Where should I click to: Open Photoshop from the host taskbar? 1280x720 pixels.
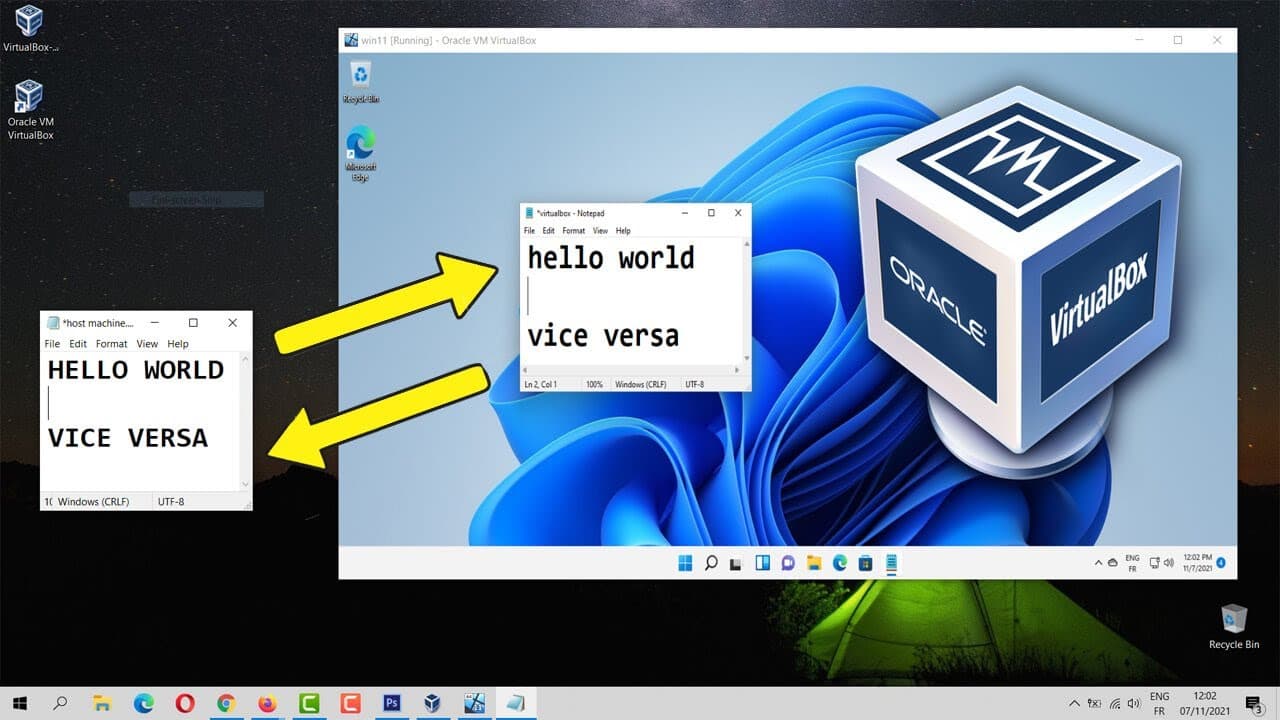[x=391, y=703]
